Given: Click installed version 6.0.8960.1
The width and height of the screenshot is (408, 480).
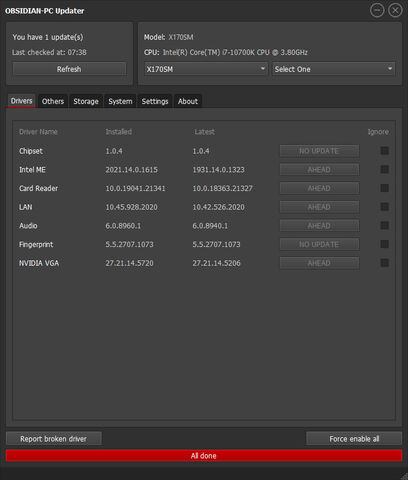Looking at the screenshot, I should click(123, 226).
